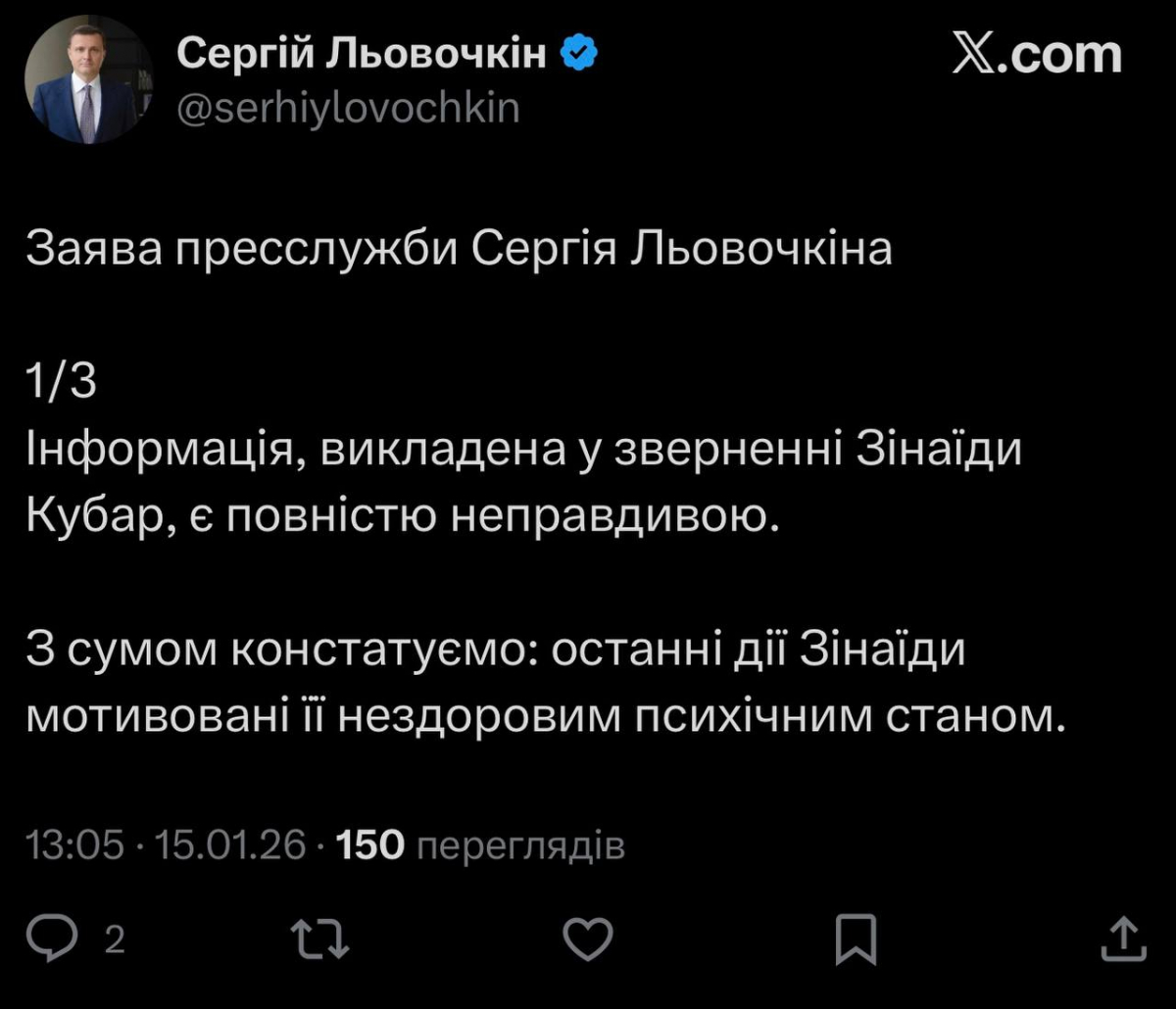
Task: Click the reply speech bubble icon
Action: (73, 940)
